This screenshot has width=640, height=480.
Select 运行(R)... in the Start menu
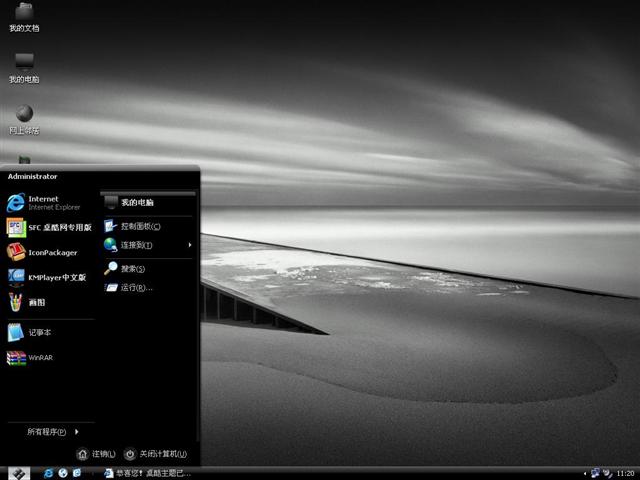(136, 288)
